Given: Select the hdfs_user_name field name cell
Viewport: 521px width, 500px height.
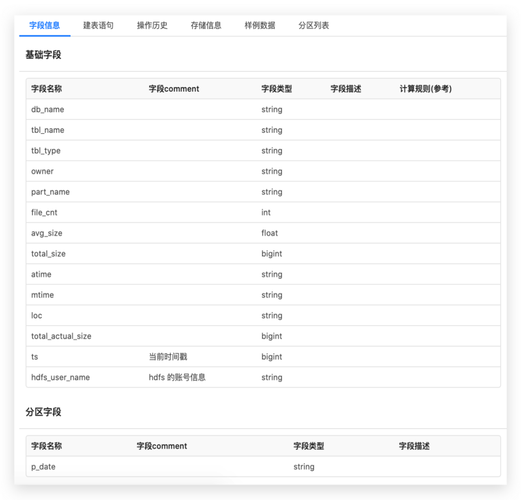Looking at the screenshot, I should pos(61,377).
